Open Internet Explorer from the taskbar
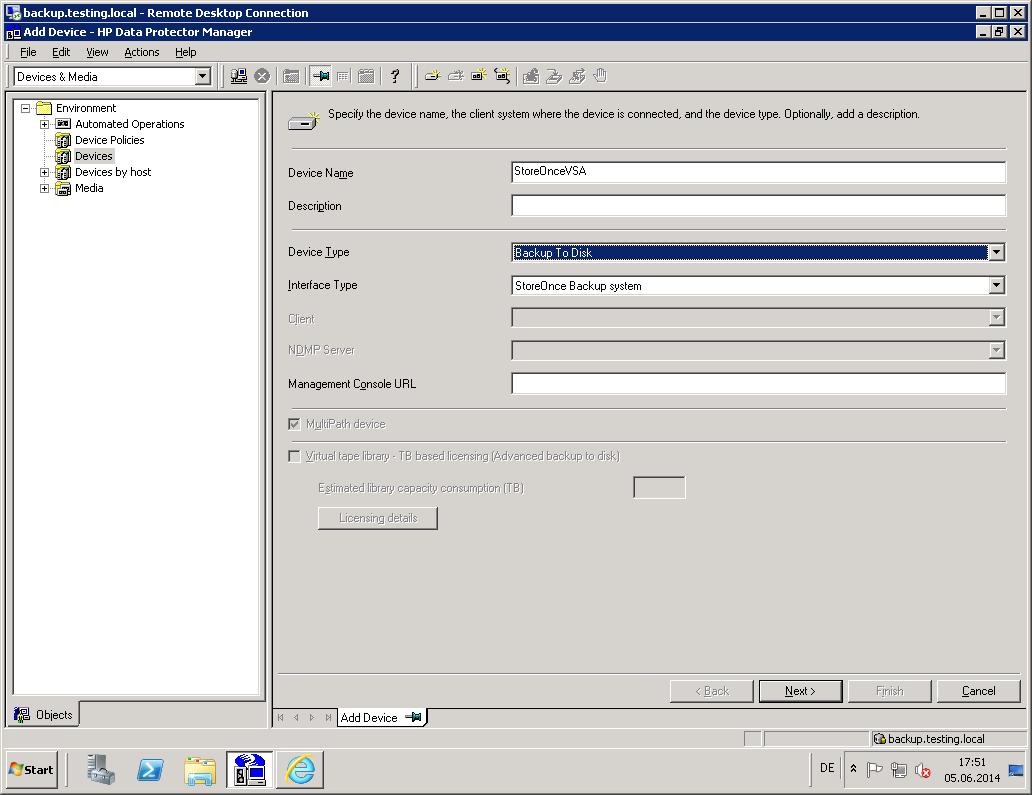Viewport: 1032px width, 795px height. pos(300,769)
